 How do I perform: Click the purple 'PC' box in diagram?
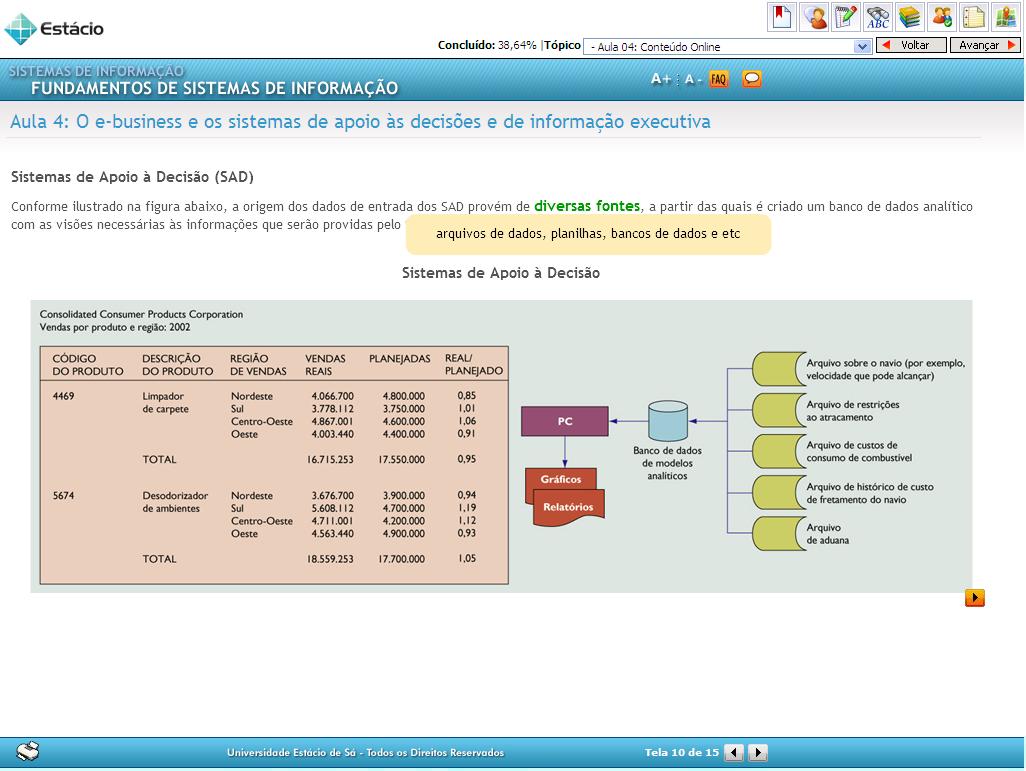565,421
